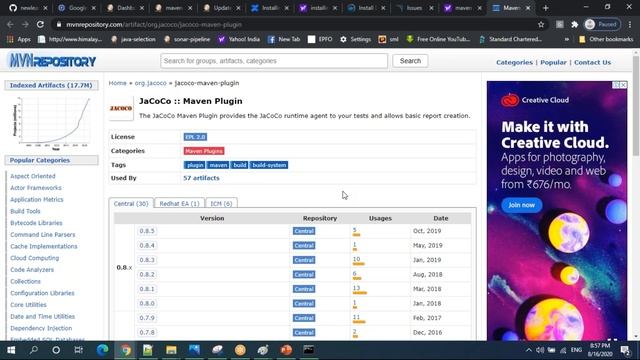This screenshot has height=360, width=640.
Task: Click the Maven Plugins category badge
Action: (204, 151)
